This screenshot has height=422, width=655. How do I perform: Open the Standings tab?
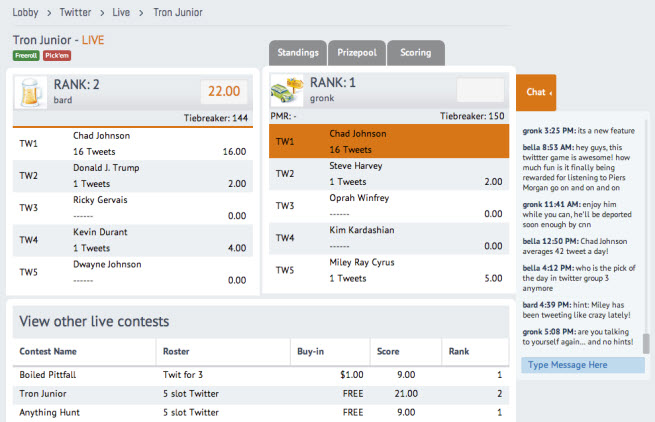click(x=298, y=53)
